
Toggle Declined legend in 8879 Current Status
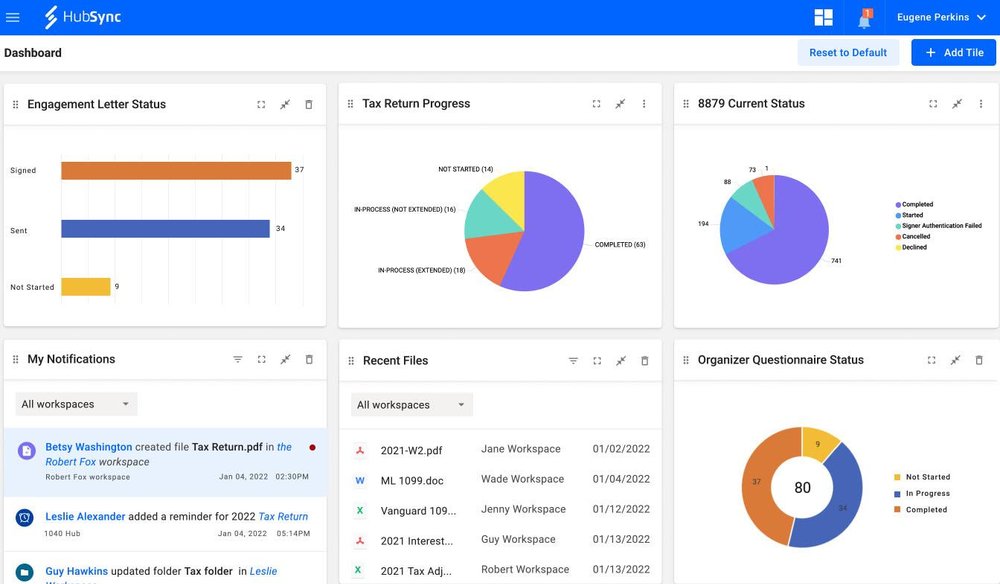click(911, 247)
